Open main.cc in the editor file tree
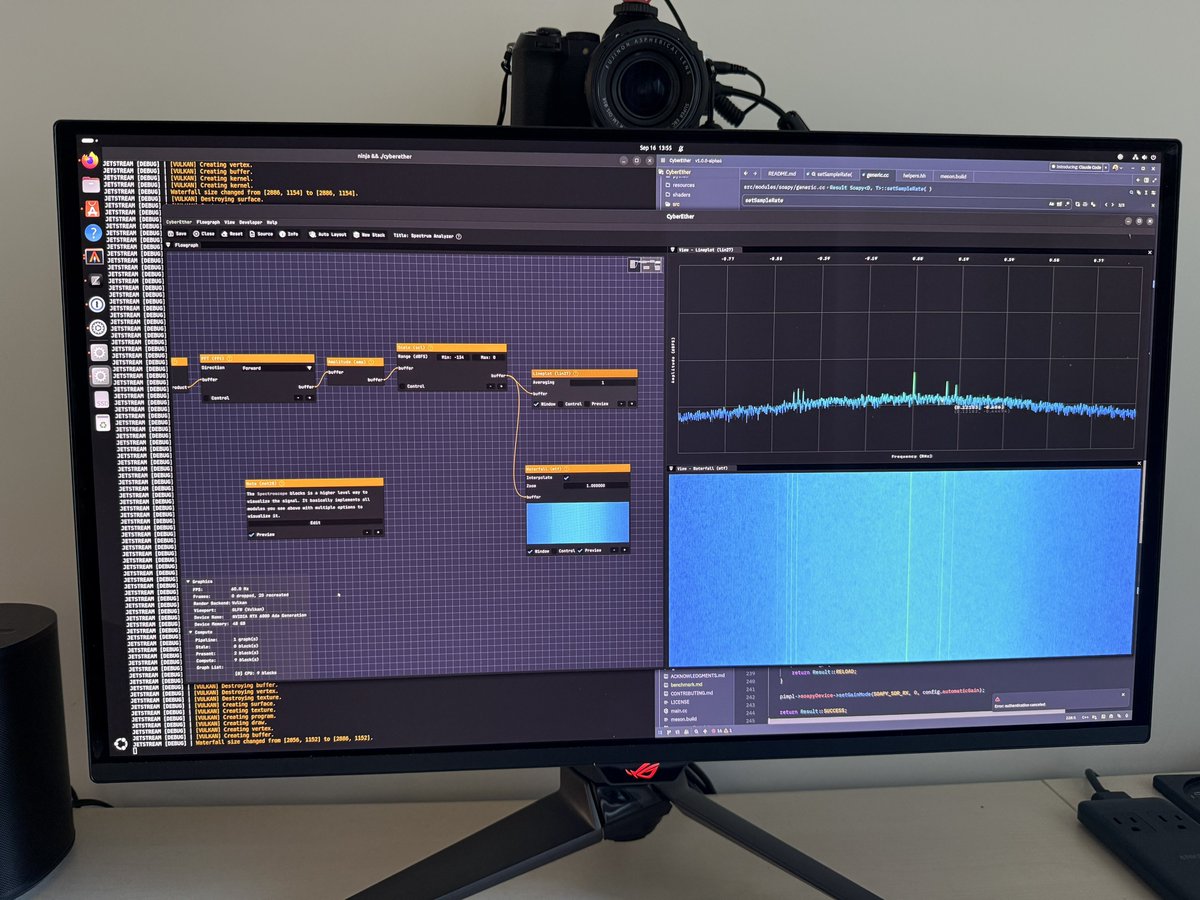The height and width of the screenshot is (900, 1200). click(677, 710)
